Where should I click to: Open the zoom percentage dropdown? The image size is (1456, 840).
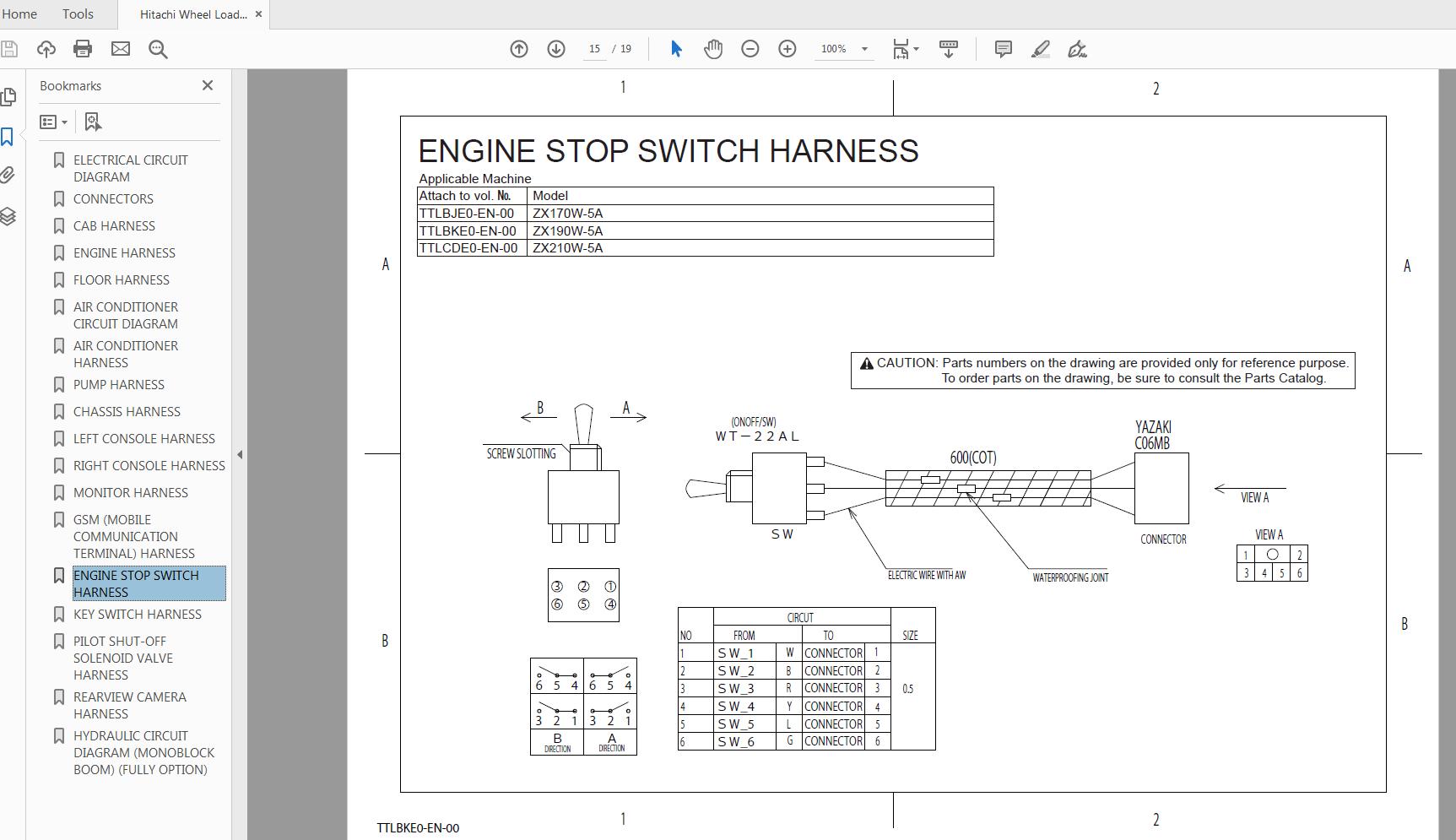click(863, 49)
